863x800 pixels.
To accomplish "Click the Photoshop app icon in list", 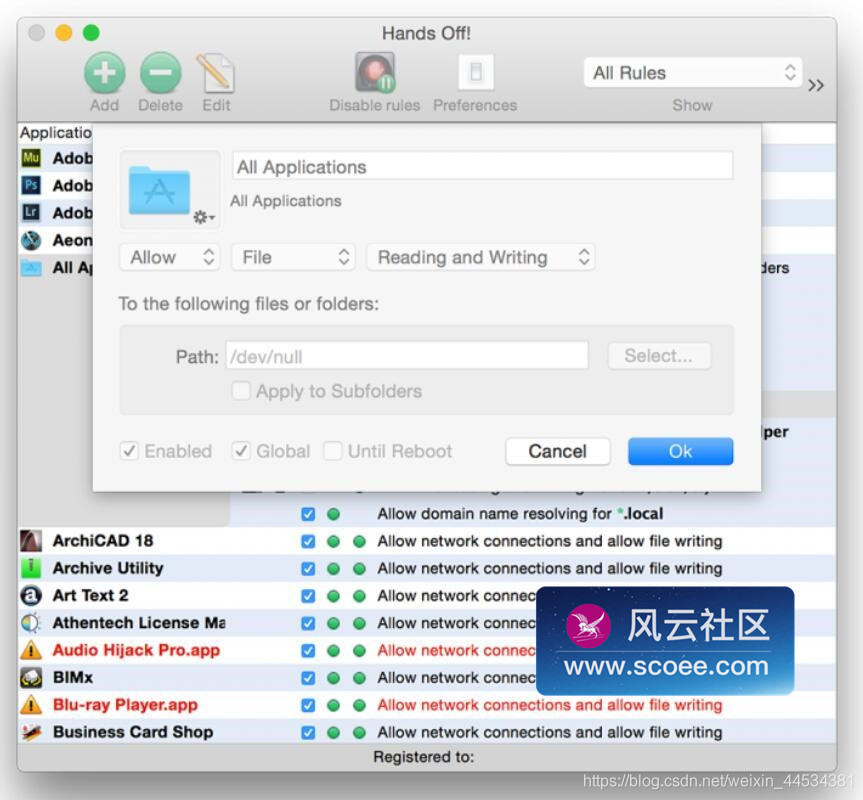I will point(31,185).
